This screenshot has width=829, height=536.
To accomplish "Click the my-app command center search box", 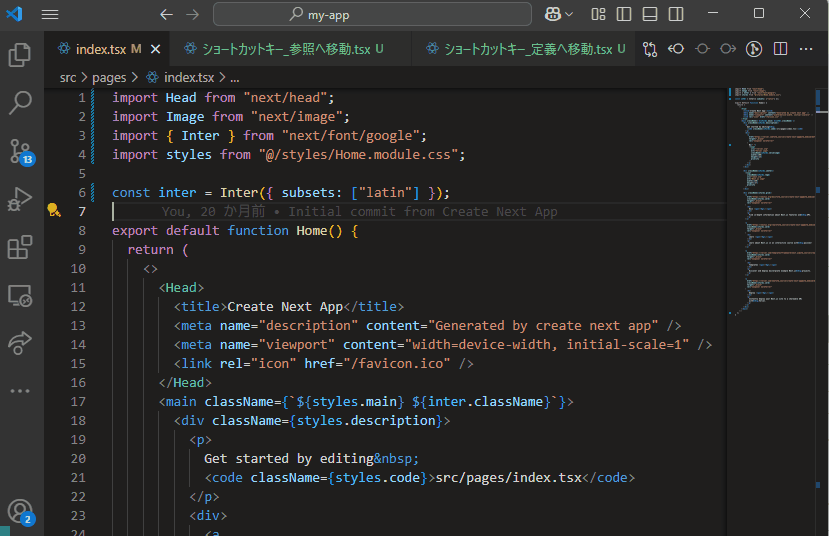I will 372,14.
